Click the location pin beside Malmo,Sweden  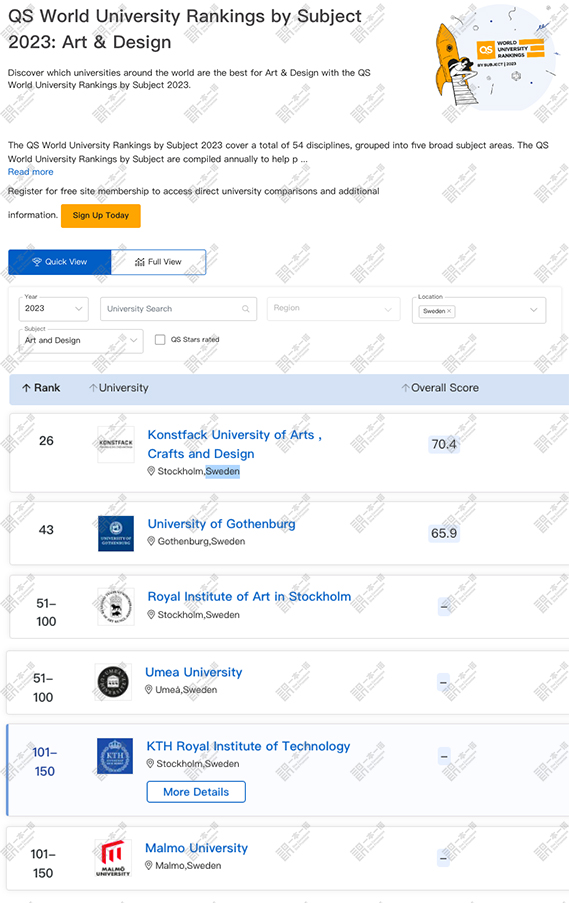point(149,866)
